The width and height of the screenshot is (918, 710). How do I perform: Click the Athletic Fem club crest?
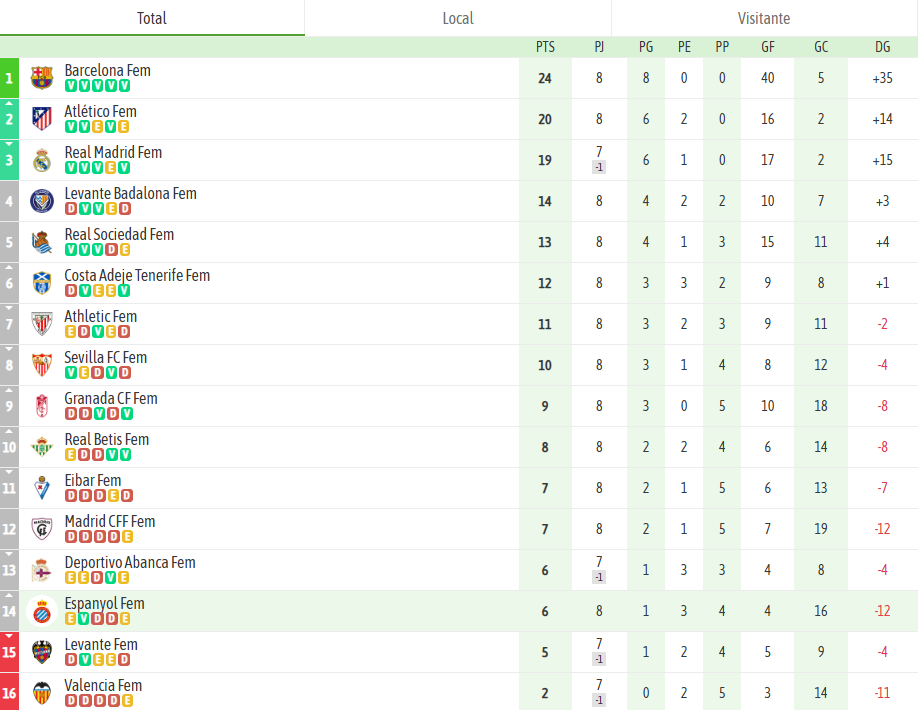(41, 324)
